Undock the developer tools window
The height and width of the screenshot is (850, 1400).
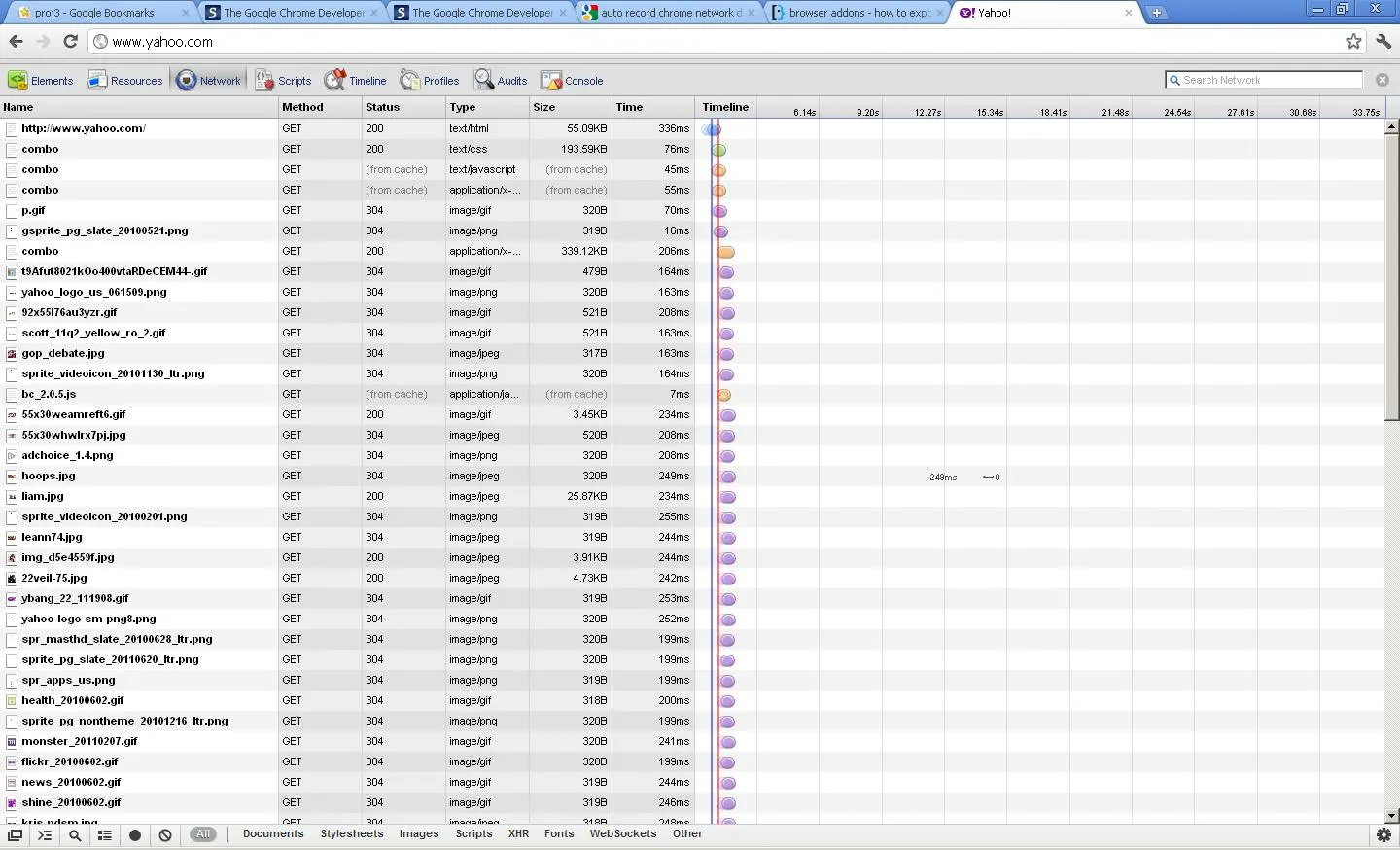coord(15,835)
